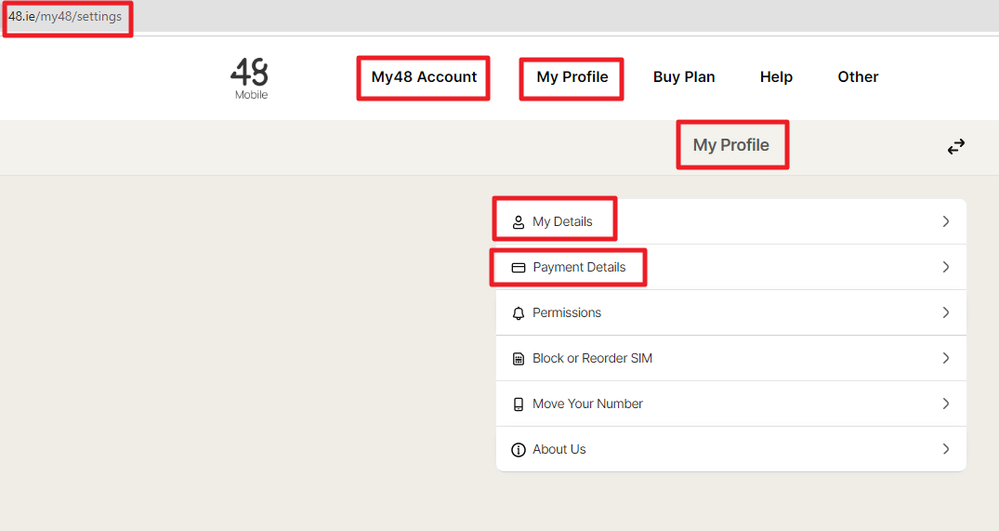The height and width of the screenshot is (531, 999).
Task: Click the swap arrows icon
Action: (956, 147)
